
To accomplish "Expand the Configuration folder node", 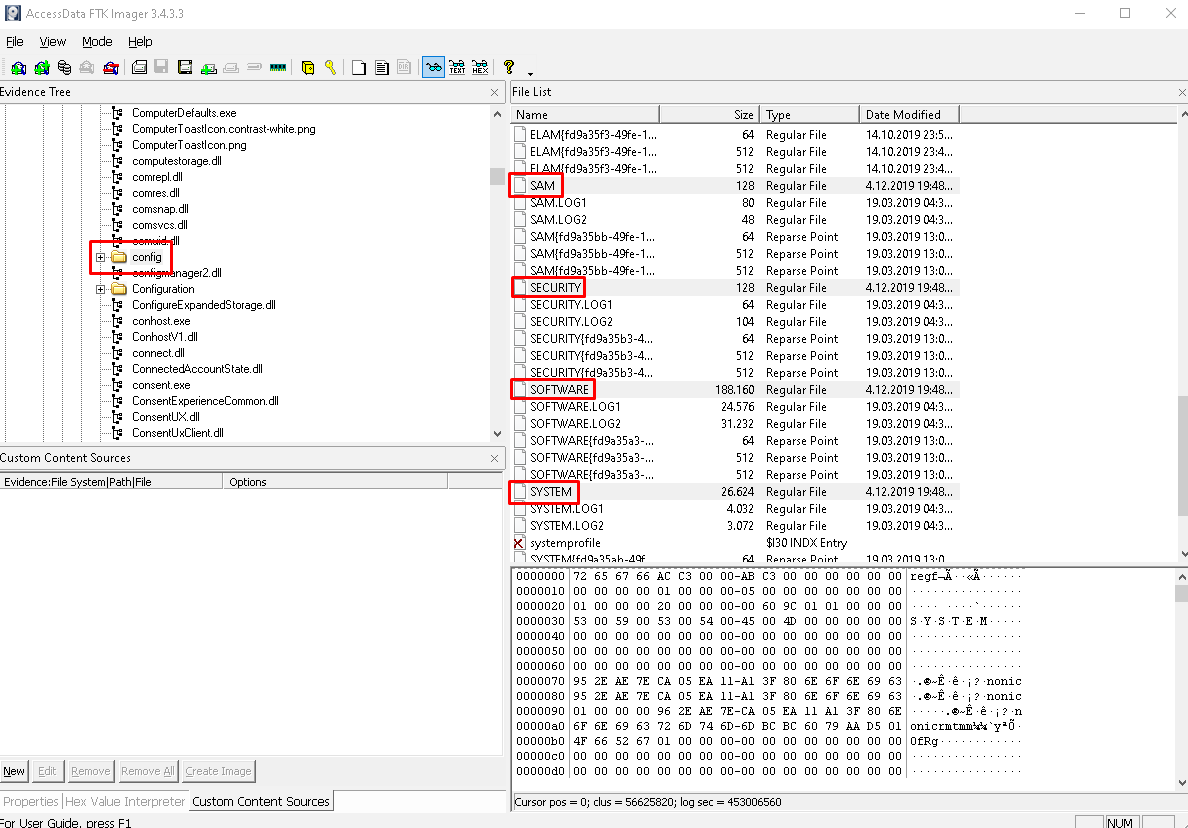I will coord(101,289).
